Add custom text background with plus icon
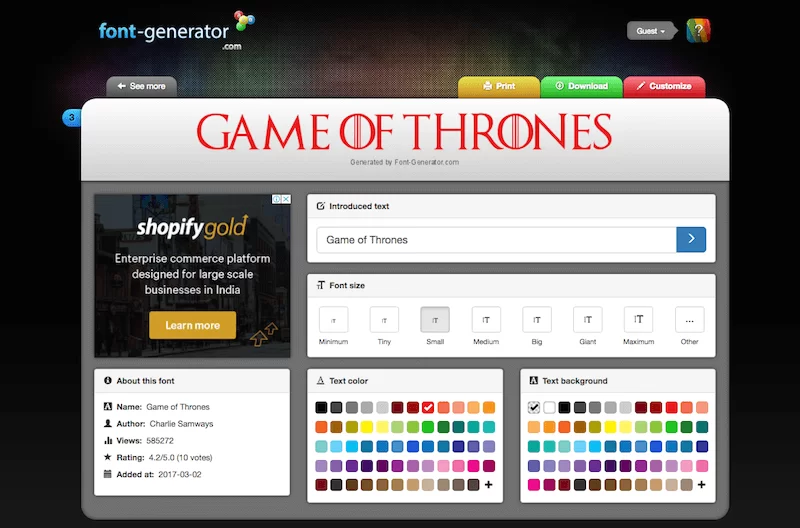 coord(702,485)
